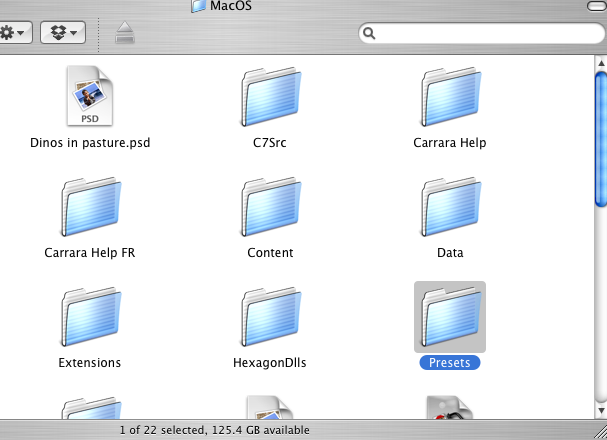Click the scrollbar up arrow

601,63
